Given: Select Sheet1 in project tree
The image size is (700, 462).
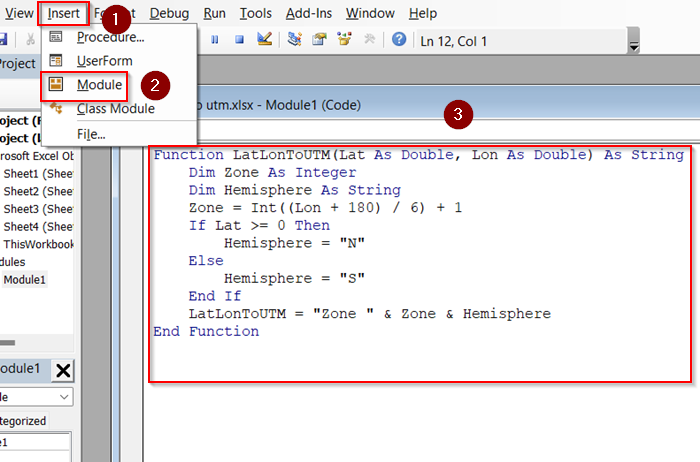Looking at the screenshot, I should [38, 174].
